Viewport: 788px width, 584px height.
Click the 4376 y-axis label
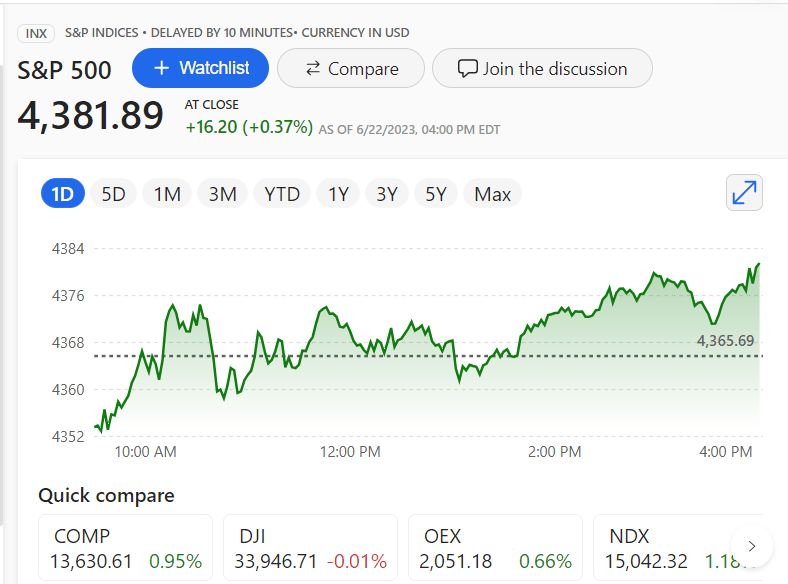pyautogui.click(x=68, y=296)
